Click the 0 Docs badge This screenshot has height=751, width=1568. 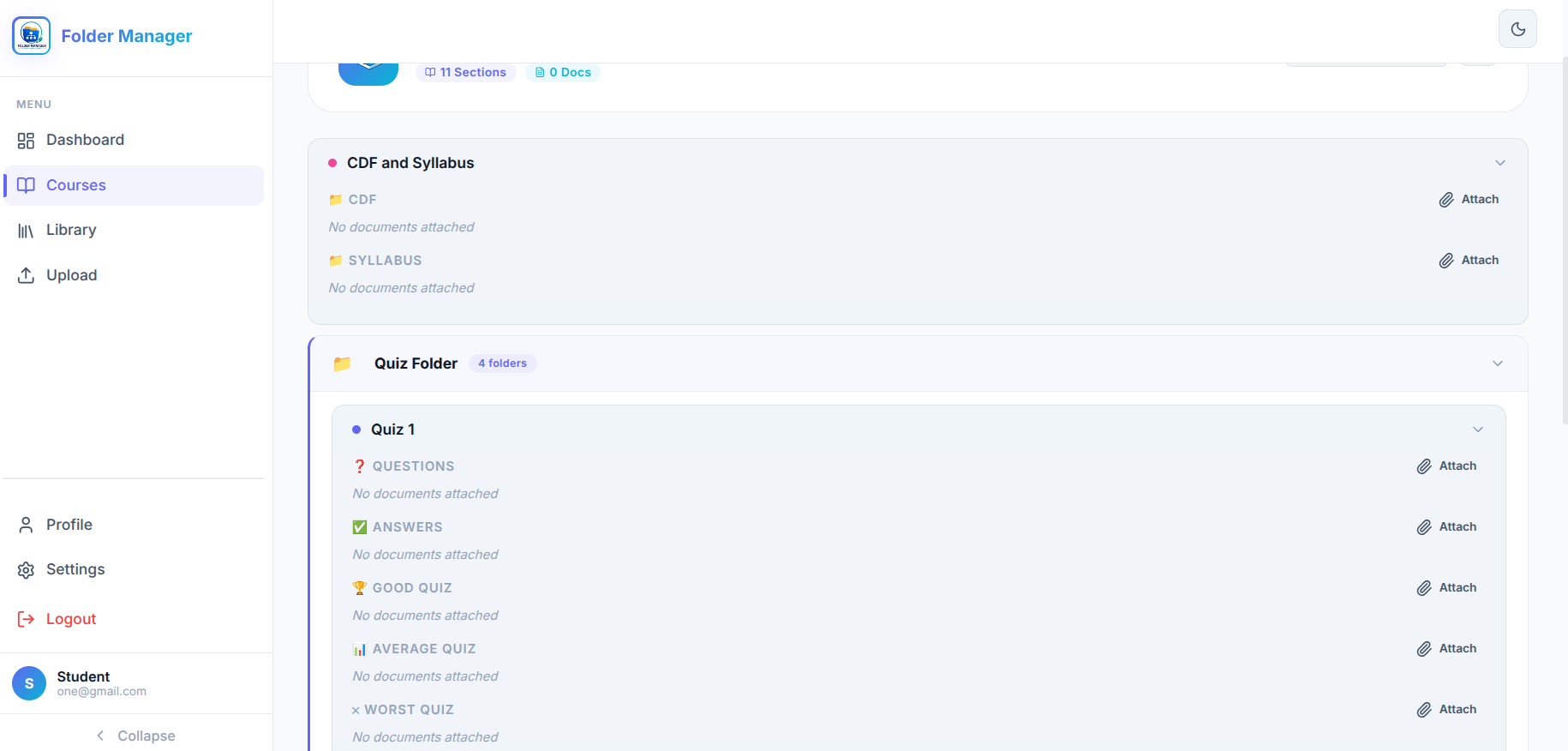pyautogui.click(x=563, y=72)
